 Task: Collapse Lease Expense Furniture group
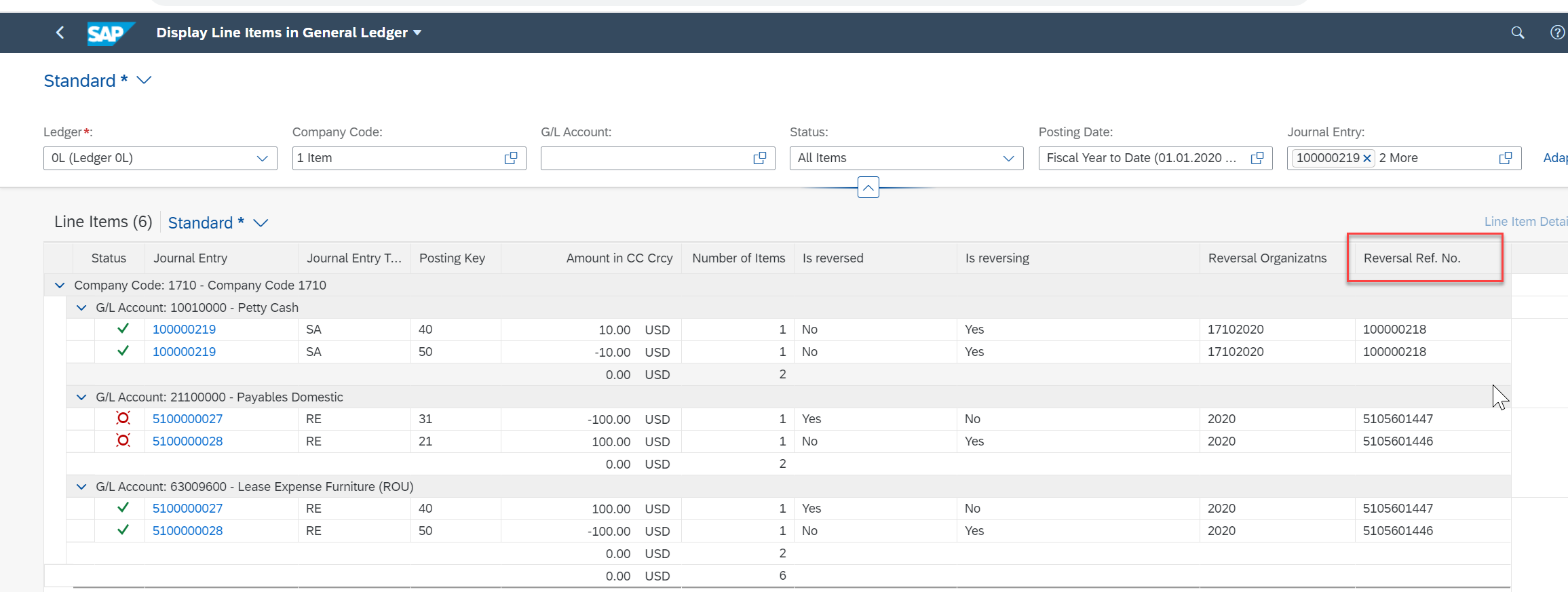pos(81,487)
